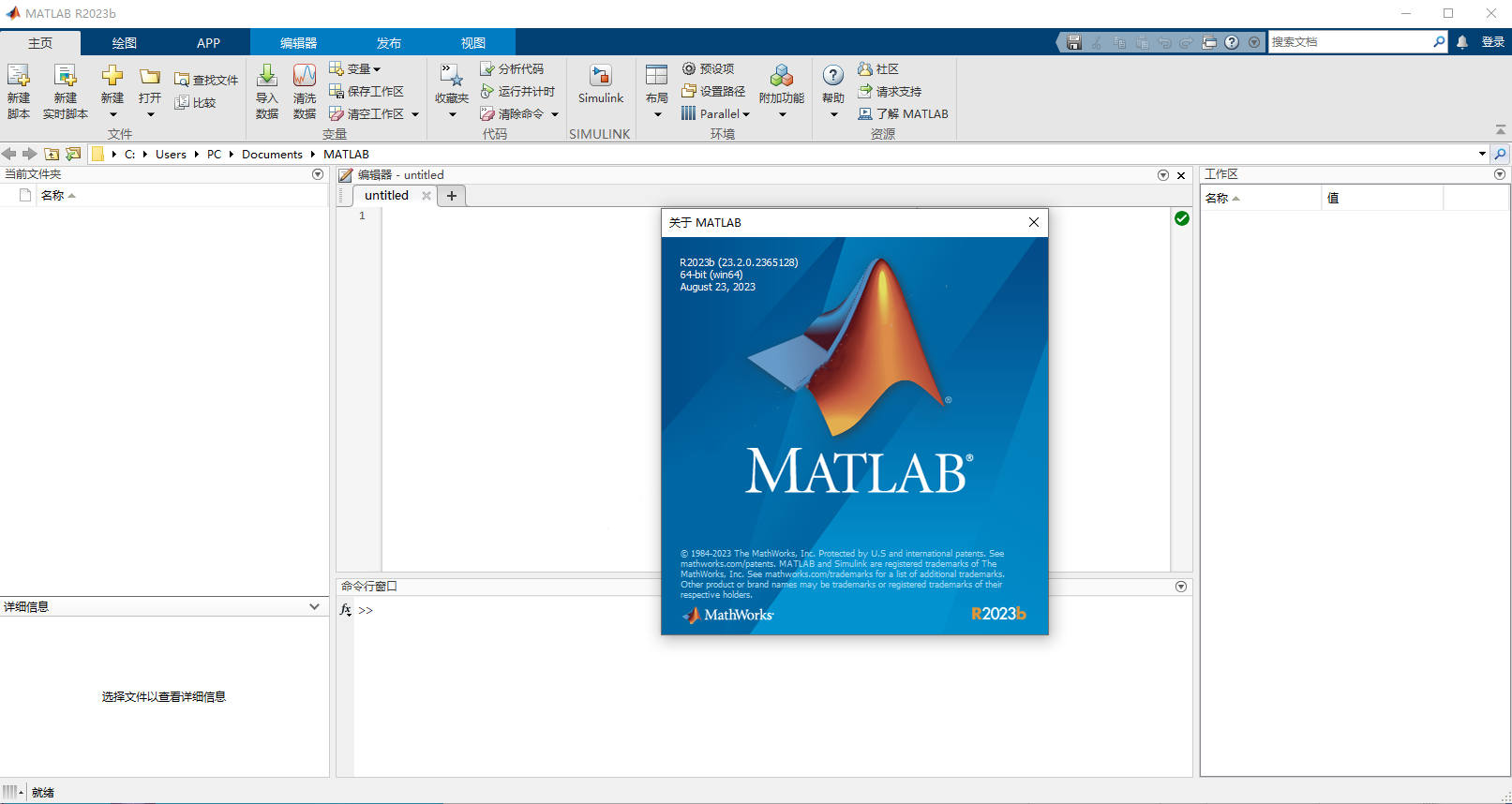
Task: Click the New Script (新建脚本) icon
Action: (19, 76)
